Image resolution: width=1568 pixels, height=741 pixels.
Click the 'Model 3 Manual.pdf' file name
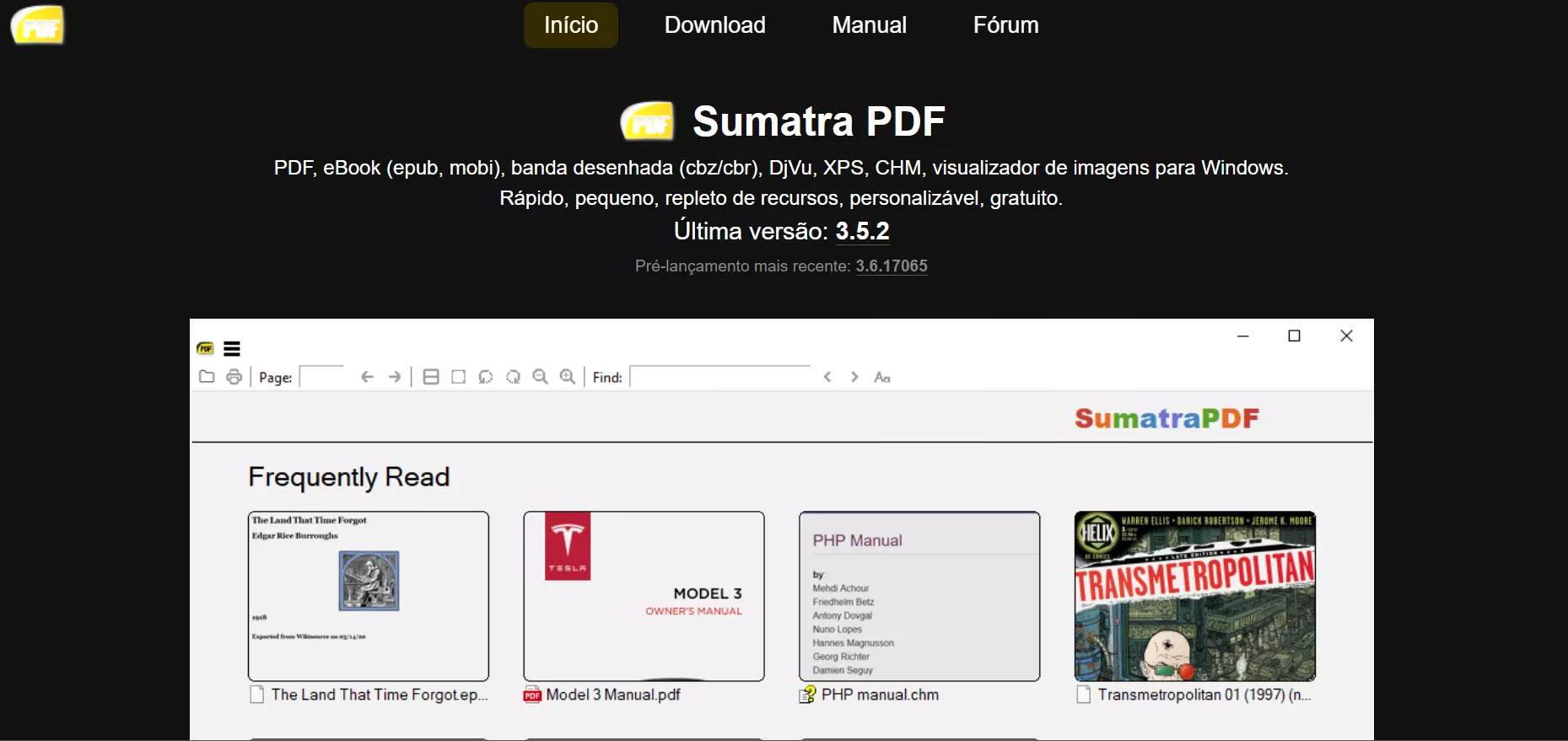point(613,695)
